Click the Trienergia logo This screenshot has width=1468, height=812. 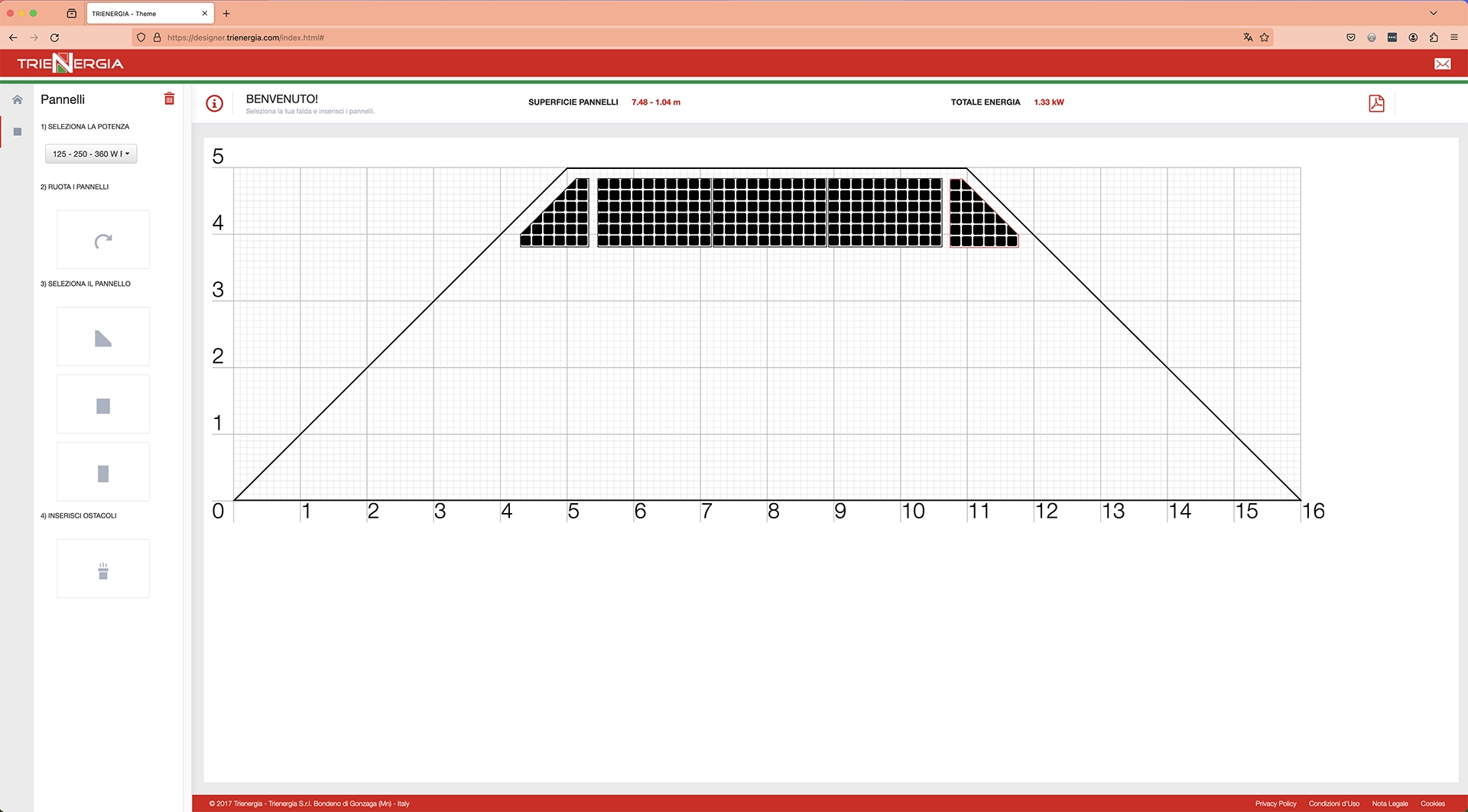70,63
